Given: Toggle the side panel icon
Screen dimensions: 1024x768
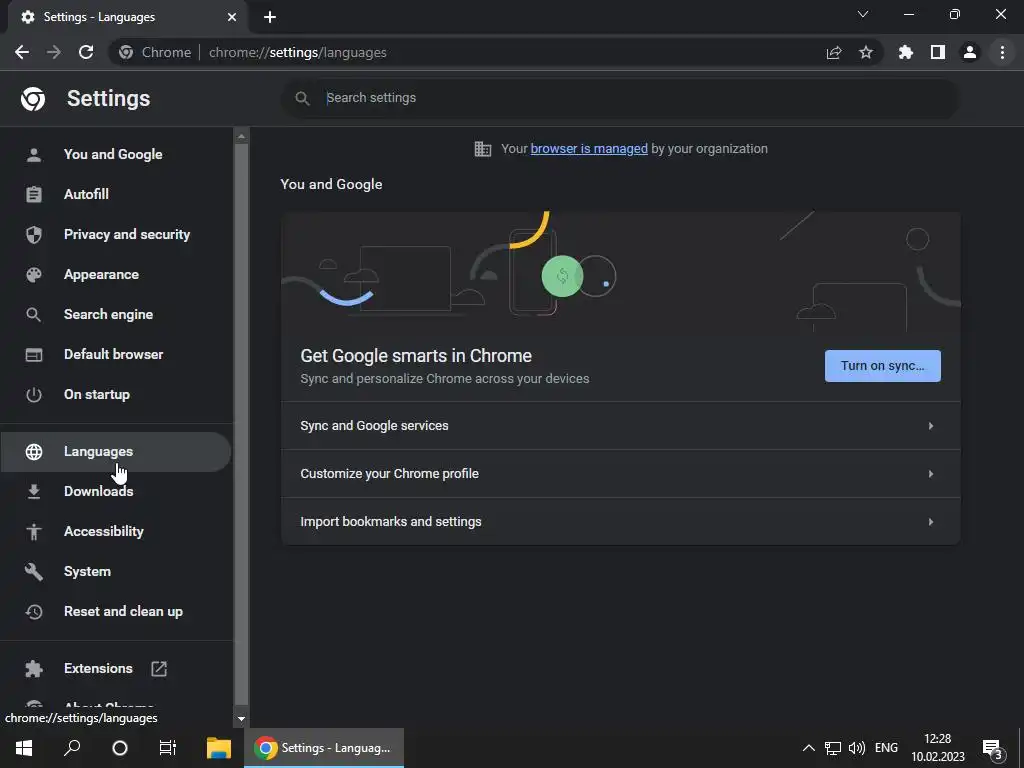Looking at the screenshot, I should (938, 52).
